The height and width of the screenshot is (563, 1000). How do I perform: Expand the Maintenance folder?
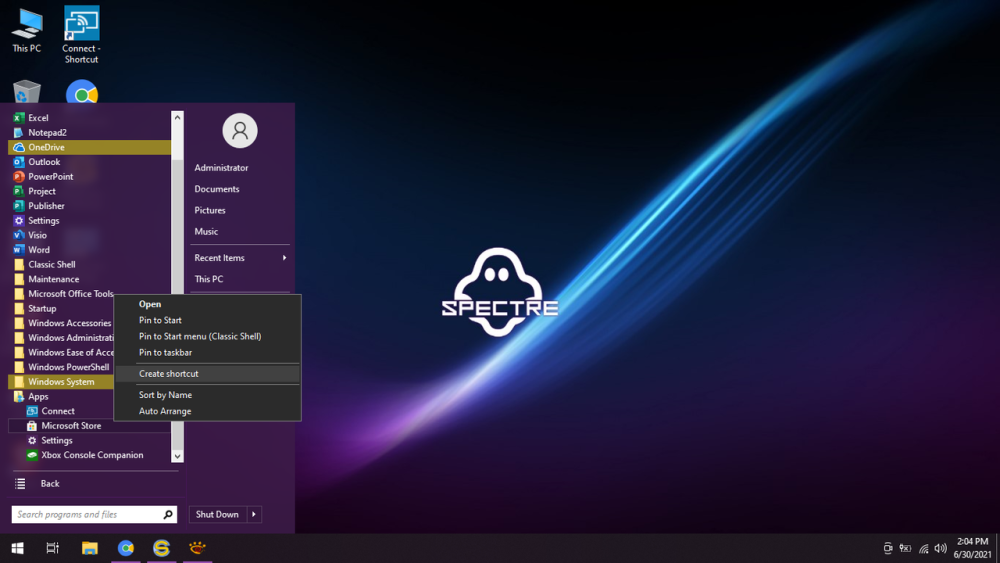coord(89,279)
